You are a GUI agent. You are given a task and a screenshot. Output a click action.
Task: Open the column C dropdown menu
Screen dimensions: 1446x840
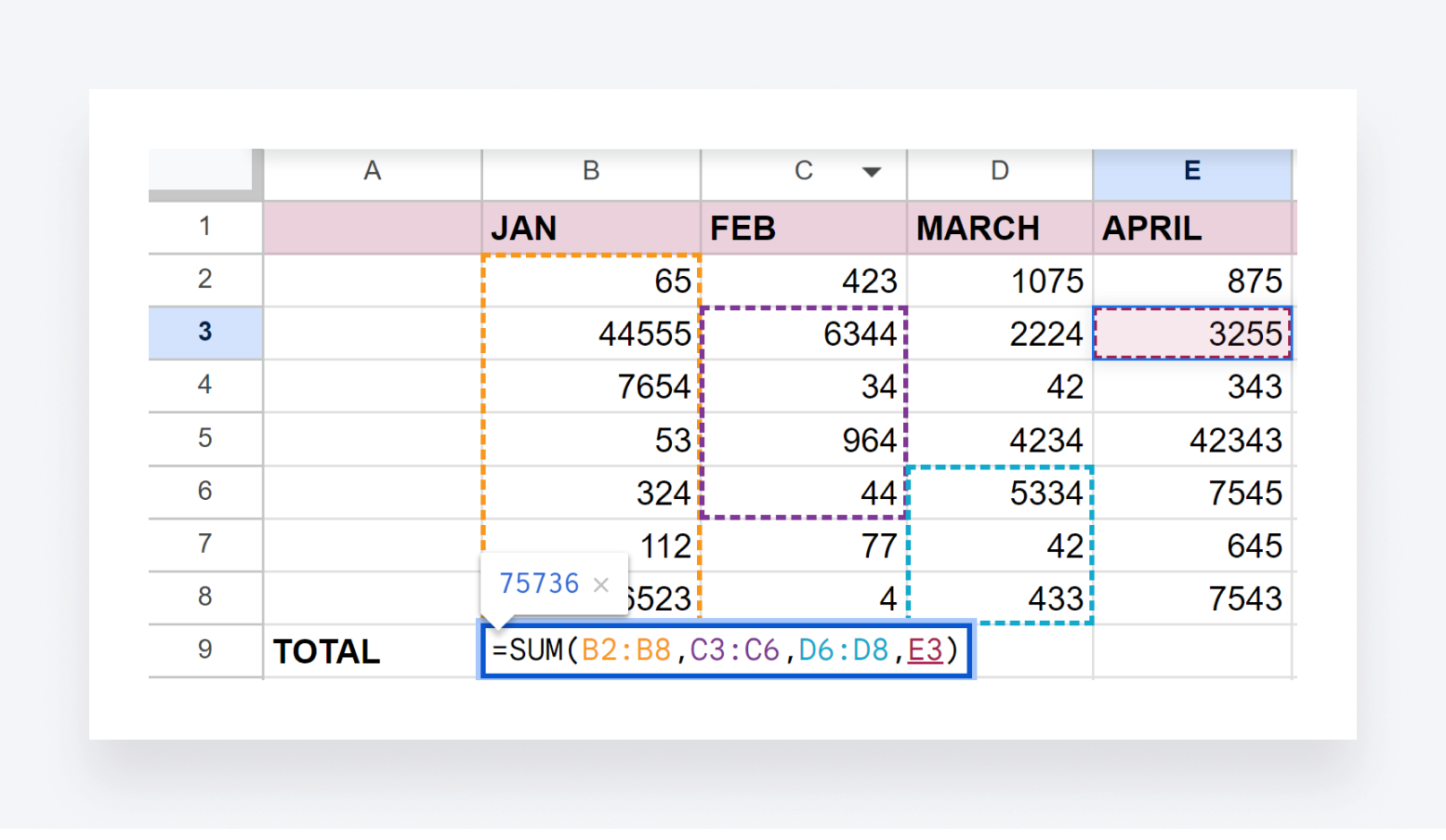(872, 171)
